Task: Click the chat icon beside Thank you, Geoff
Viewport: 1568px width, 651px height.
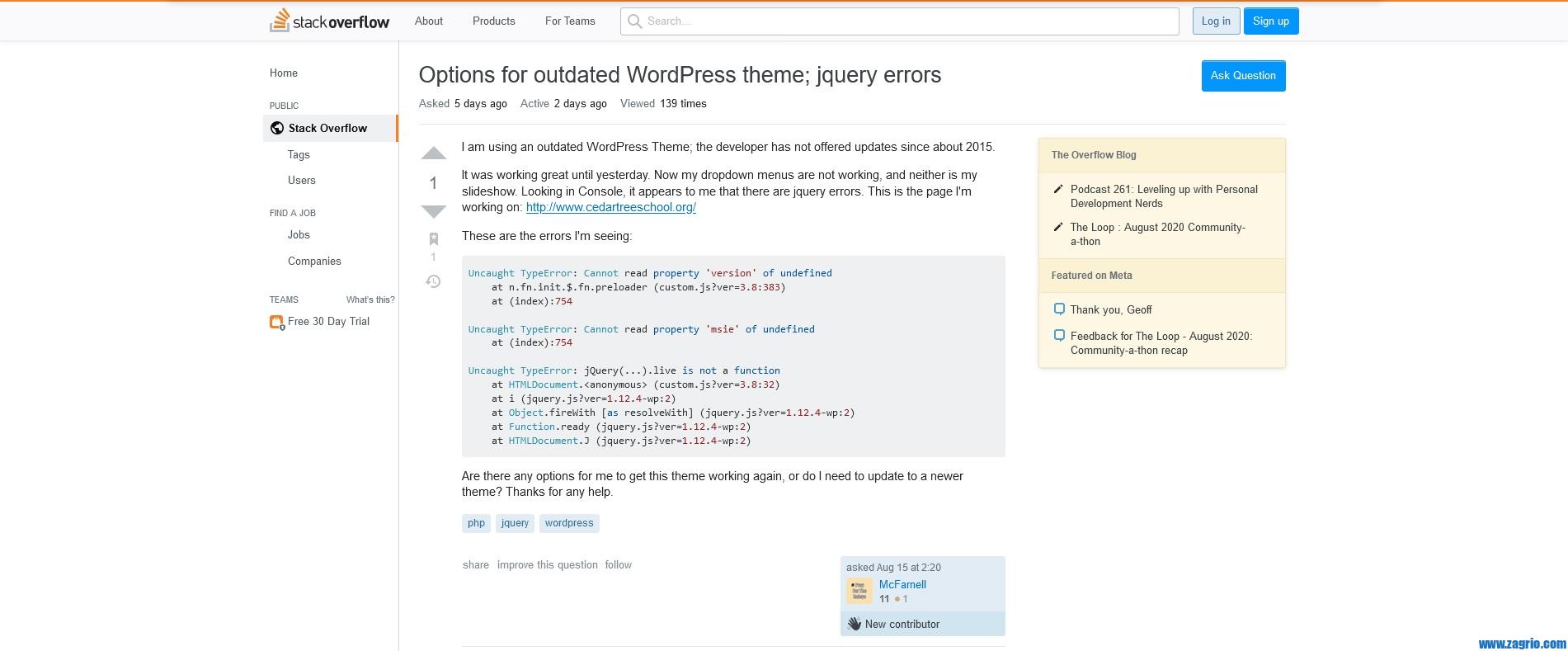Action: (1059, 309)
